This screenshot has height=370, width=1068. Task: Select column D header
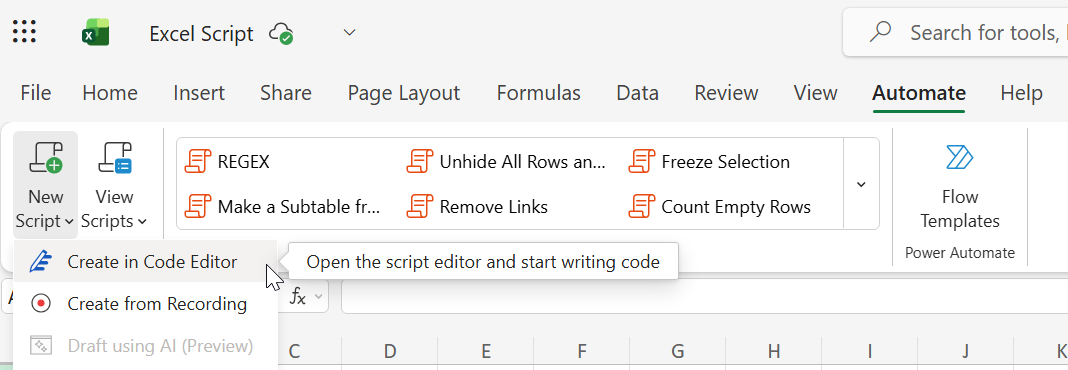pyautogui.click(x=390, y=352)
